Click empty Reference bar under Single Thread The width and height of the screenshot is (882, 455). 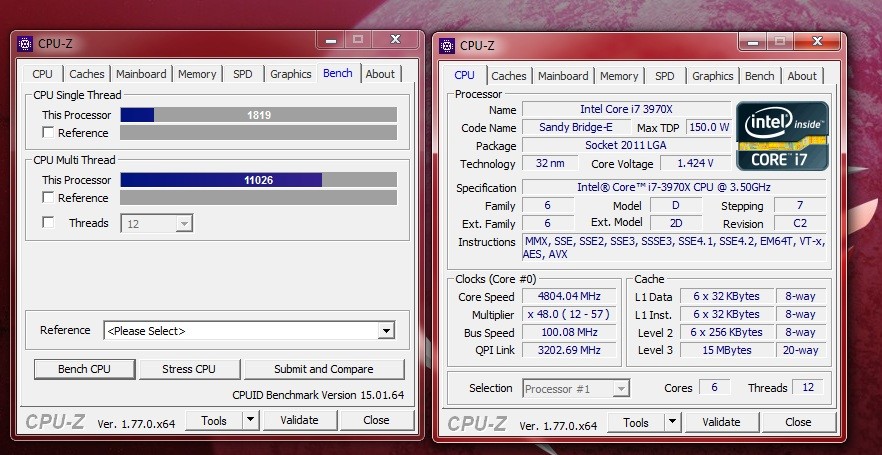pyautogui.click(x=259, y=133)
